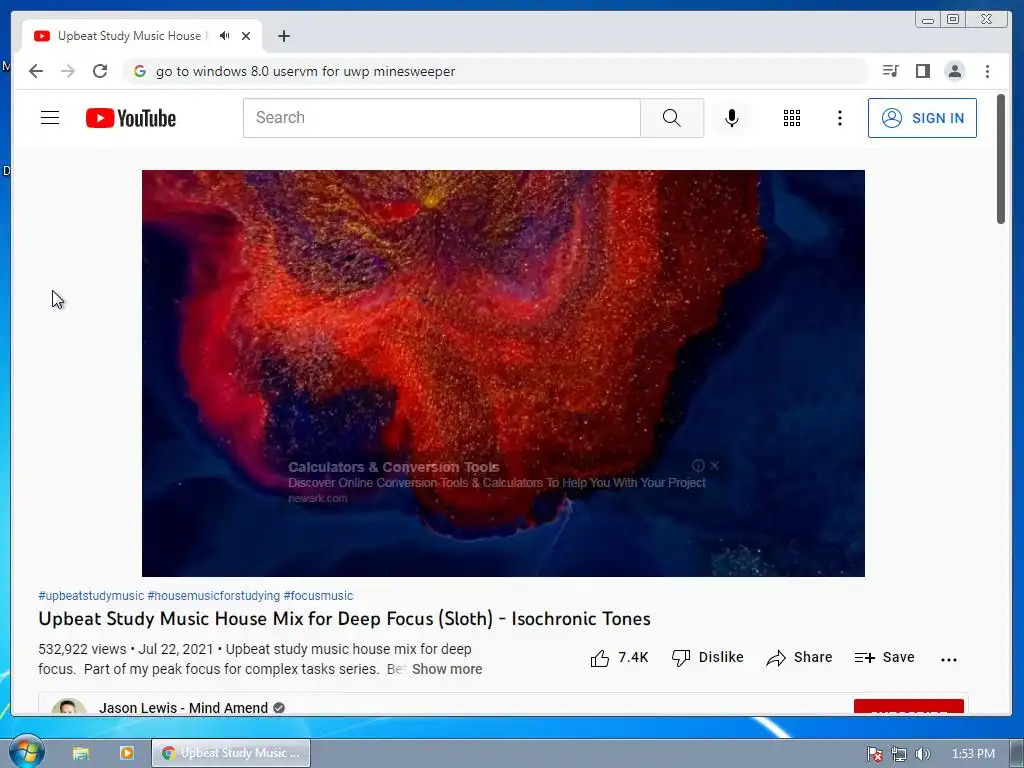The height and width of the screenshot is (768, 1024).
Task: Open a new tab with the plus button
Action: pos(283,36)
